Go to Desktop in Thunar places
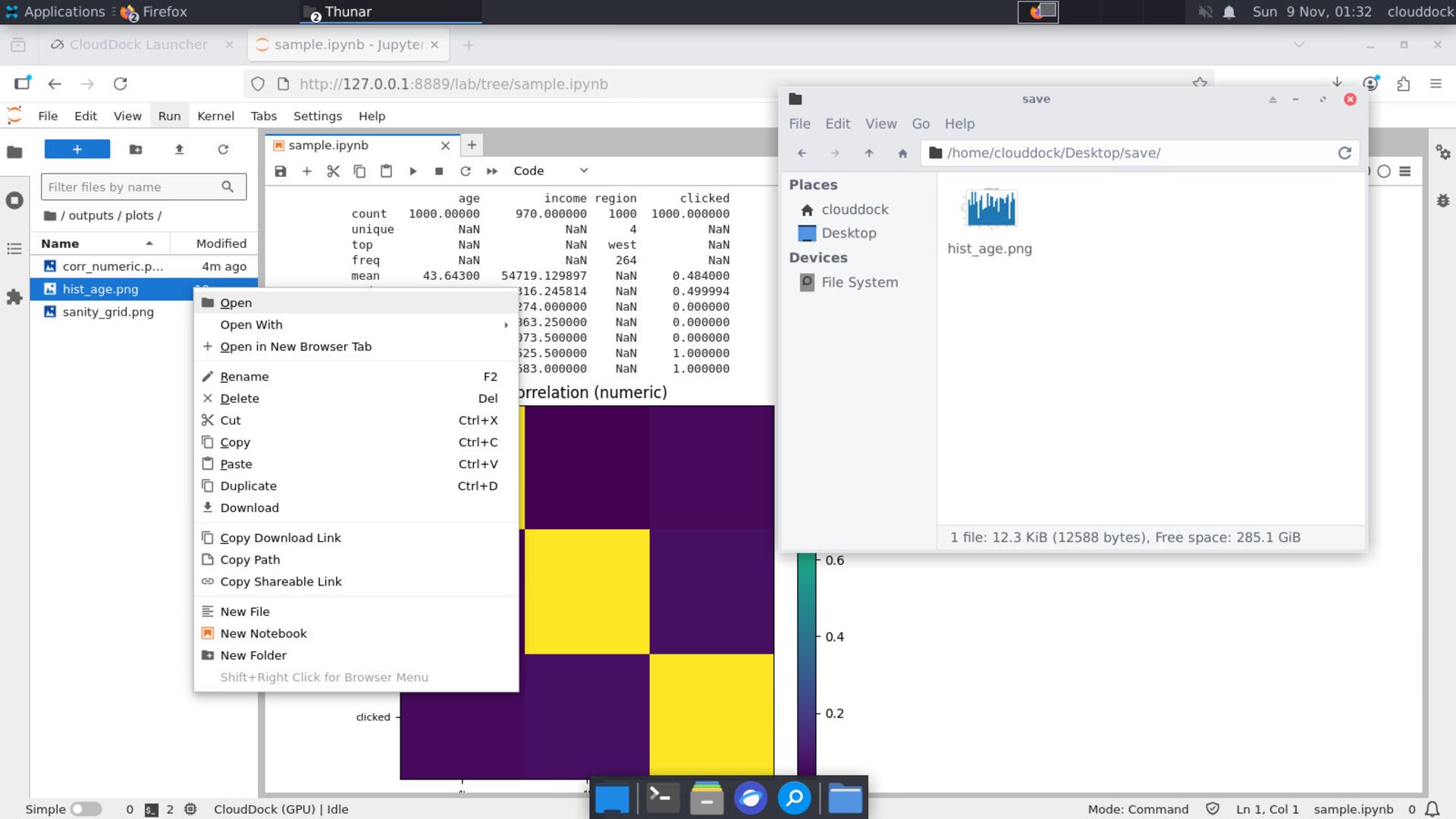 coord(848,234)
